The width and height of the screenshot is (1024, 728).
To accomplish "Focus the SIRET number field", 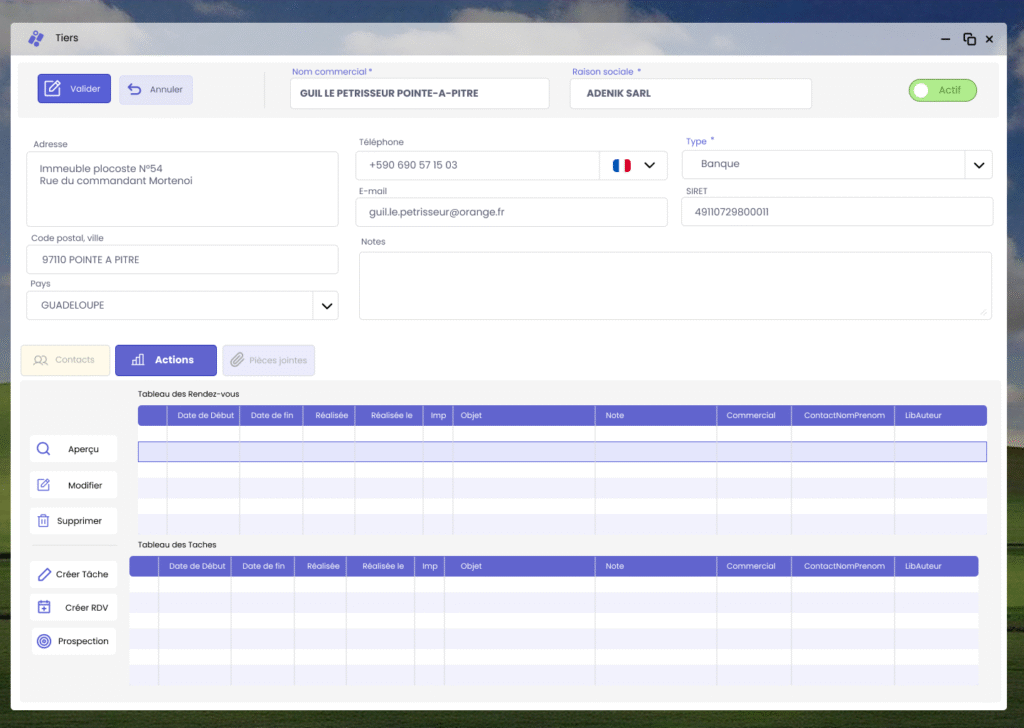I will 837,212.
